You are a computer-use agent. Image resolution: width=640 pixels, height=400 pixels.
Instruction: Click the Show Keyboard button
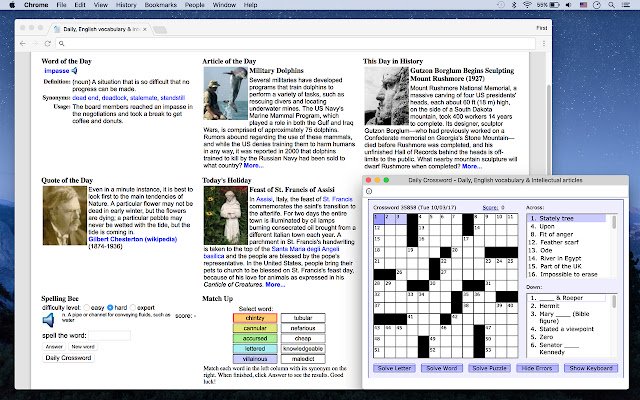(x=591, y=368)
